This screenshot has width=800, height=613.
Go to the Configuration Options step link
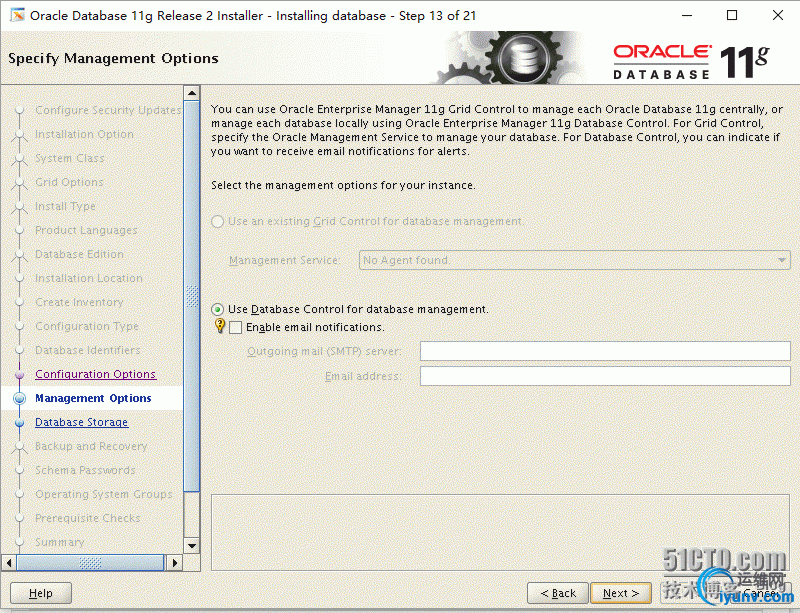[x=95, y=374]
